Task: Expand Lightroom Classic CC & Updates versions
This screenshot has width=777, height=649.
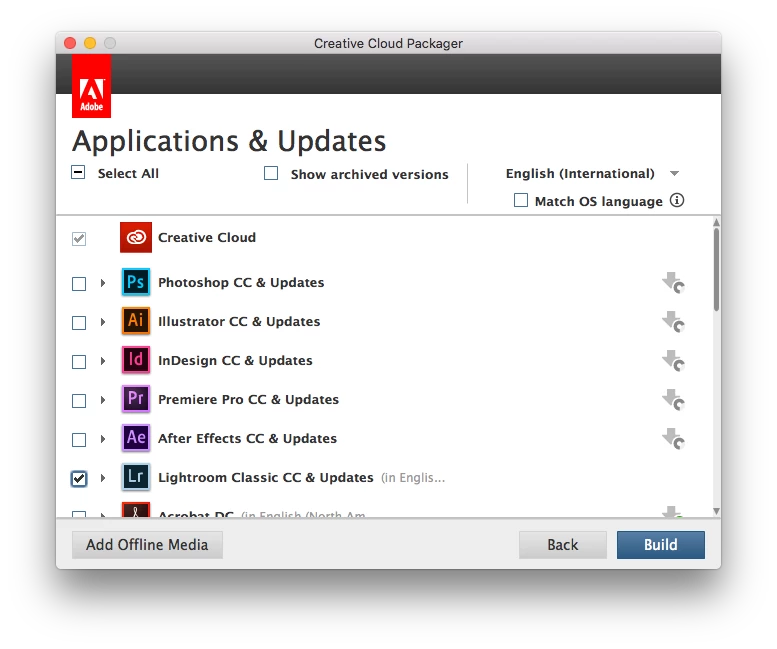Action: 103,478
